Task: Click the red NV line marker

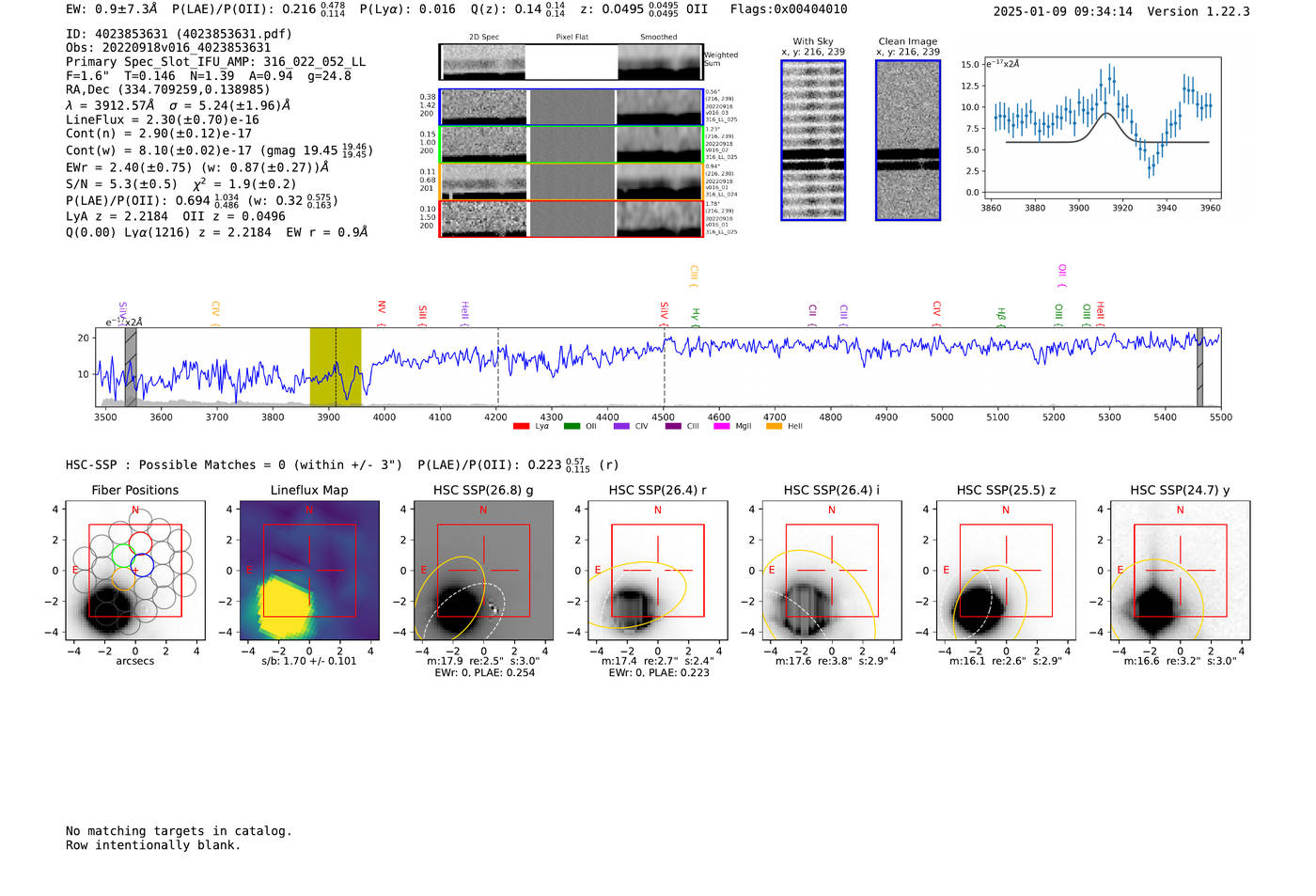Action: click(382, 313)
